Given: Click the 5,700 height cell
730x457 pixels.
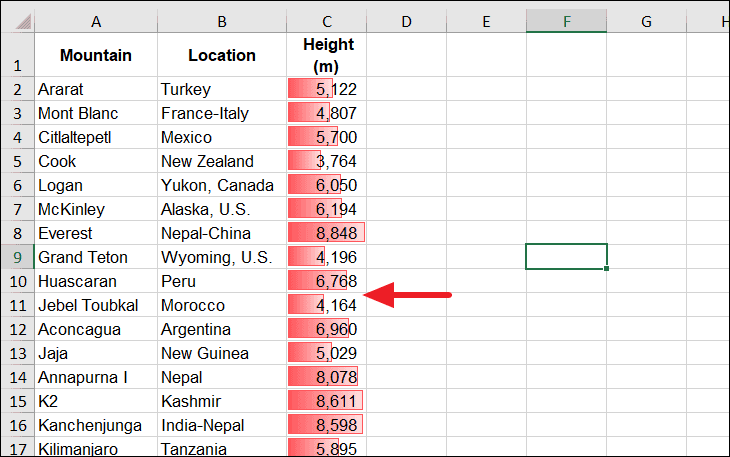Looking at the screenshot, I should coord(327,137).
